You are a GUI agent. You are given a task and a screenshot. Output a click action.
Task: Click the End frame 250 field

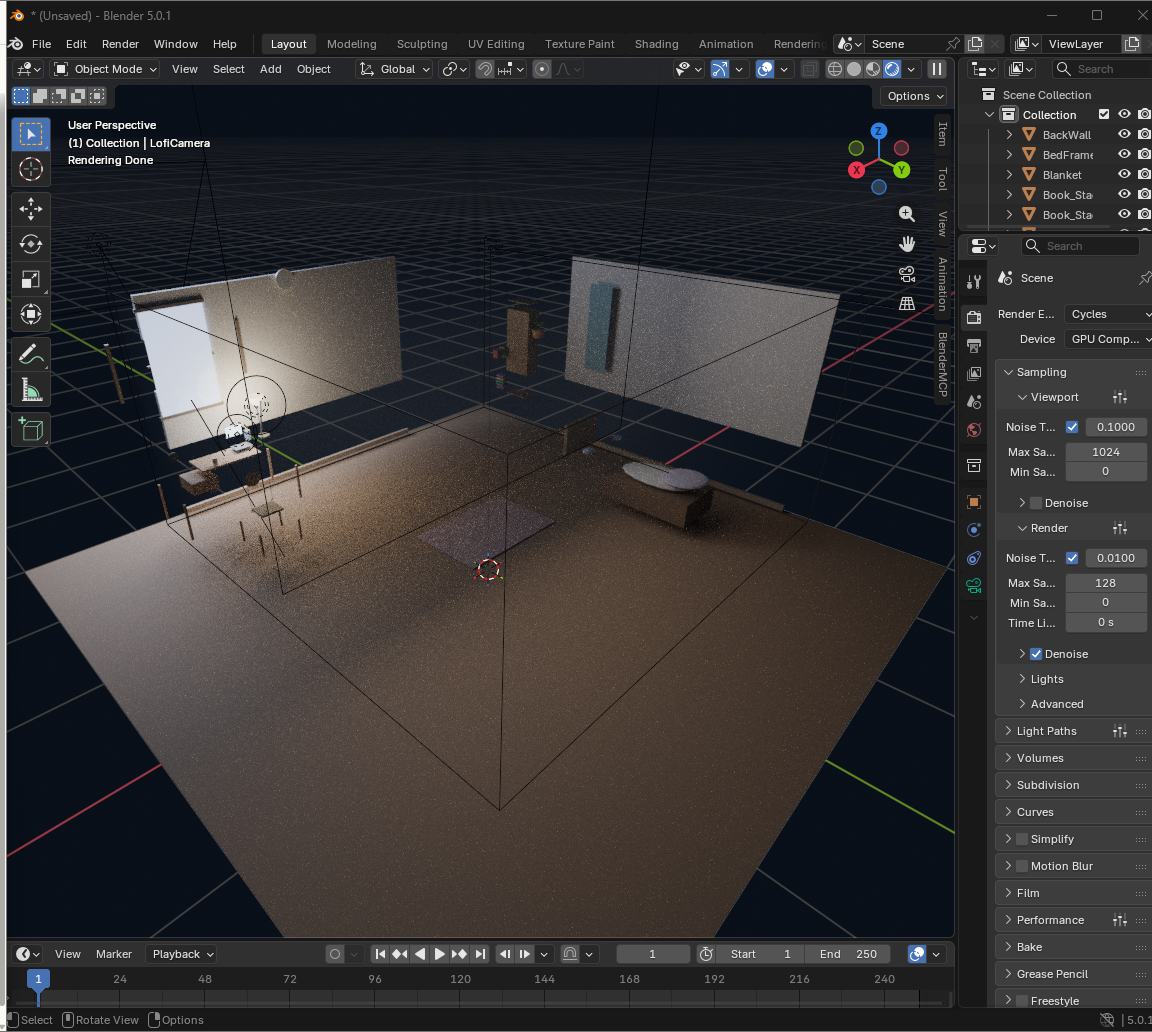(x=850, y=954)
